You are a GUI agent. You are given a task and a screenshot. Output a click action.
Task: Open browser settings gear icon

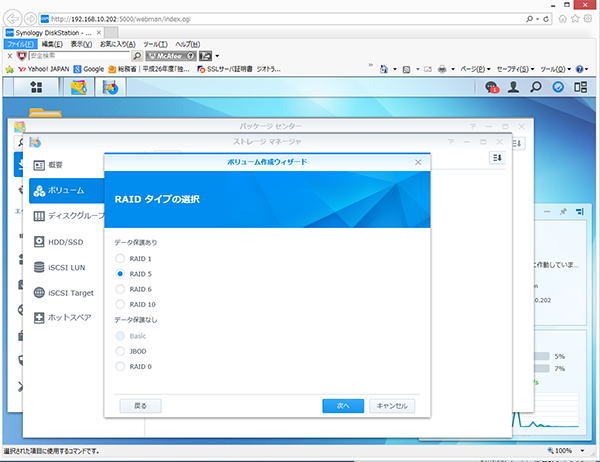588,19
